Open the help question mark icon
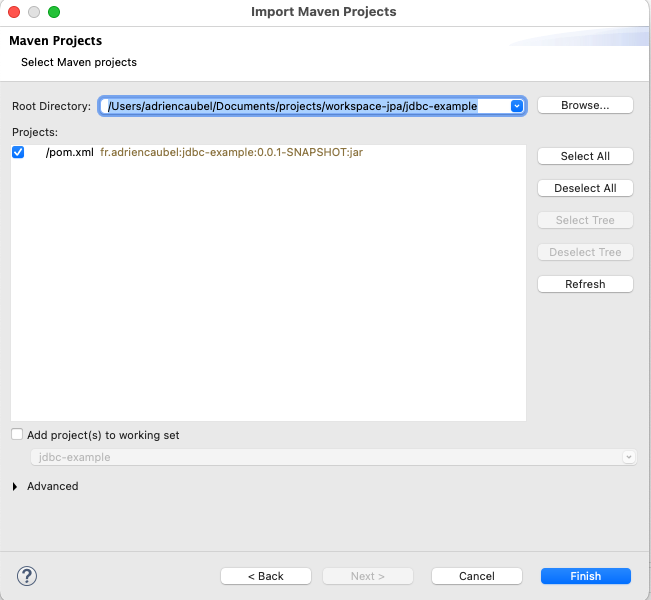Screen dimensions: 651x600 point(27,575)
